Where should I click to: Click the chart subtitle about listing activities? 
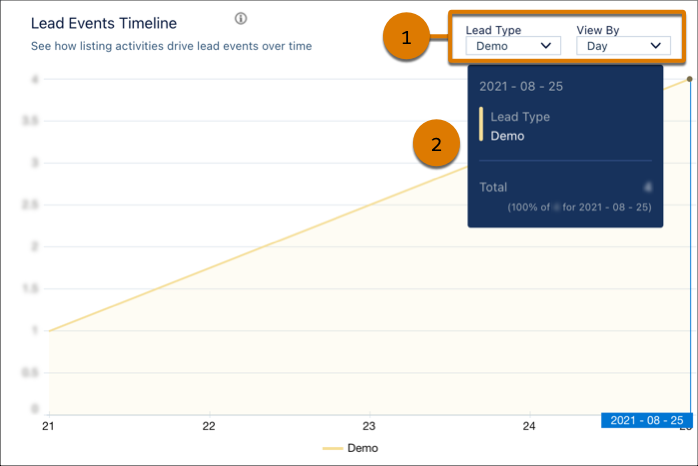click(171, 46)
